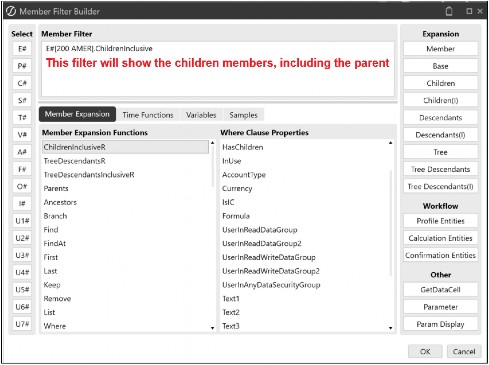489x365 pixels.
Task: Click the clipboard icon in title bar
Action: [x=449, y=11]
